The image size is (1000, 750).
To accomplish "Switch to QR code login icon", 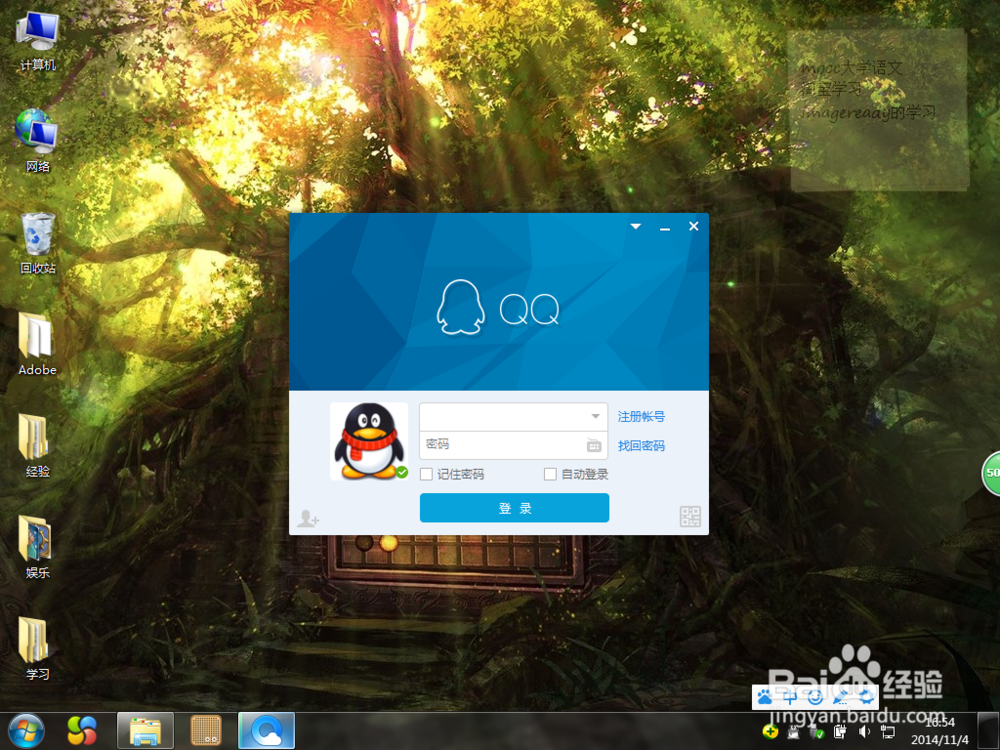I will click(690, 516).
